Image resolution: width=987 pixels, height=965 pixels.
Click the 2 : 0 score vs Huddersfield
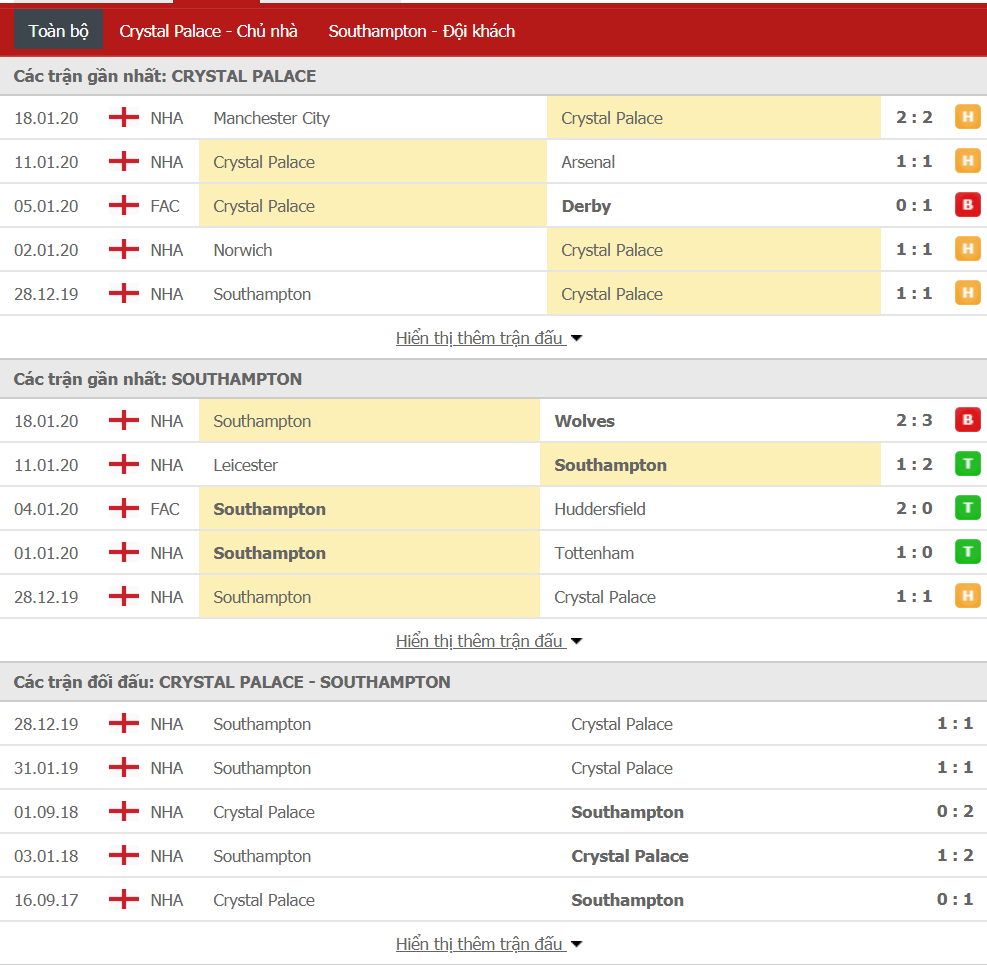click(x=914, y=508)
